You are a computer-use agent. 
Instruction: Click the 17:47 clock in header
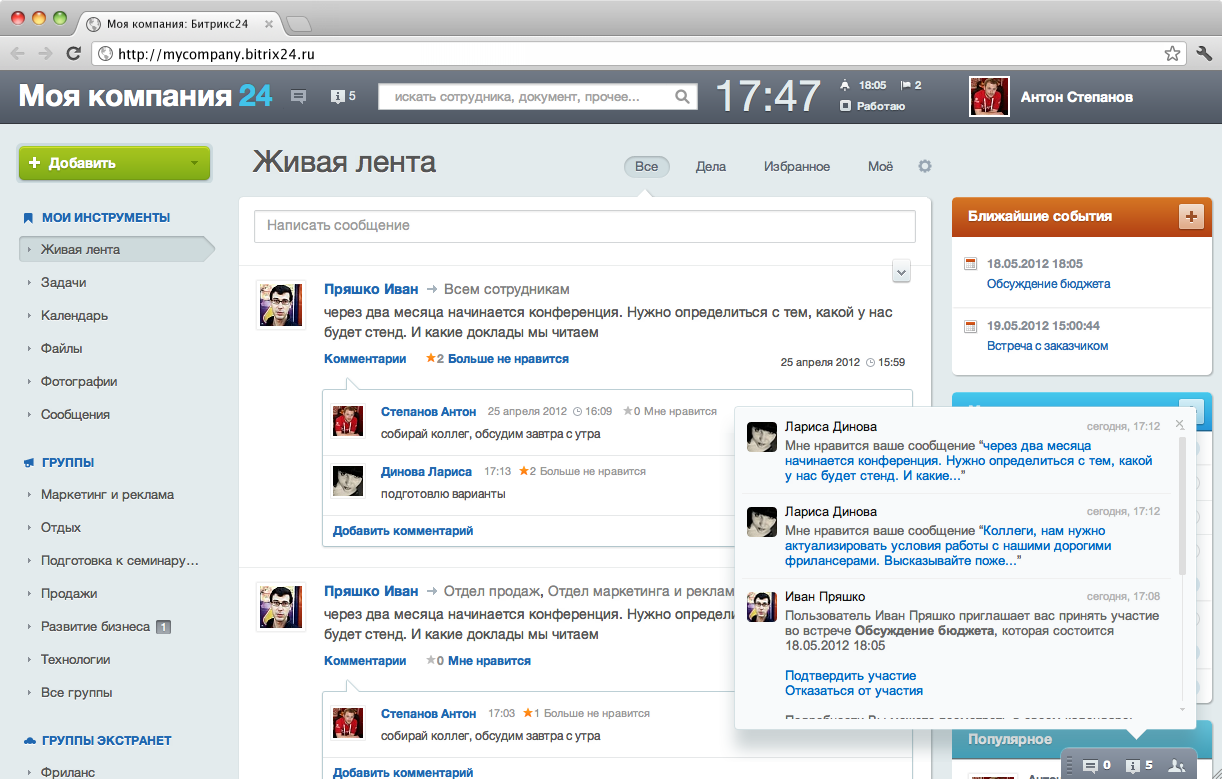click(768, 97)
